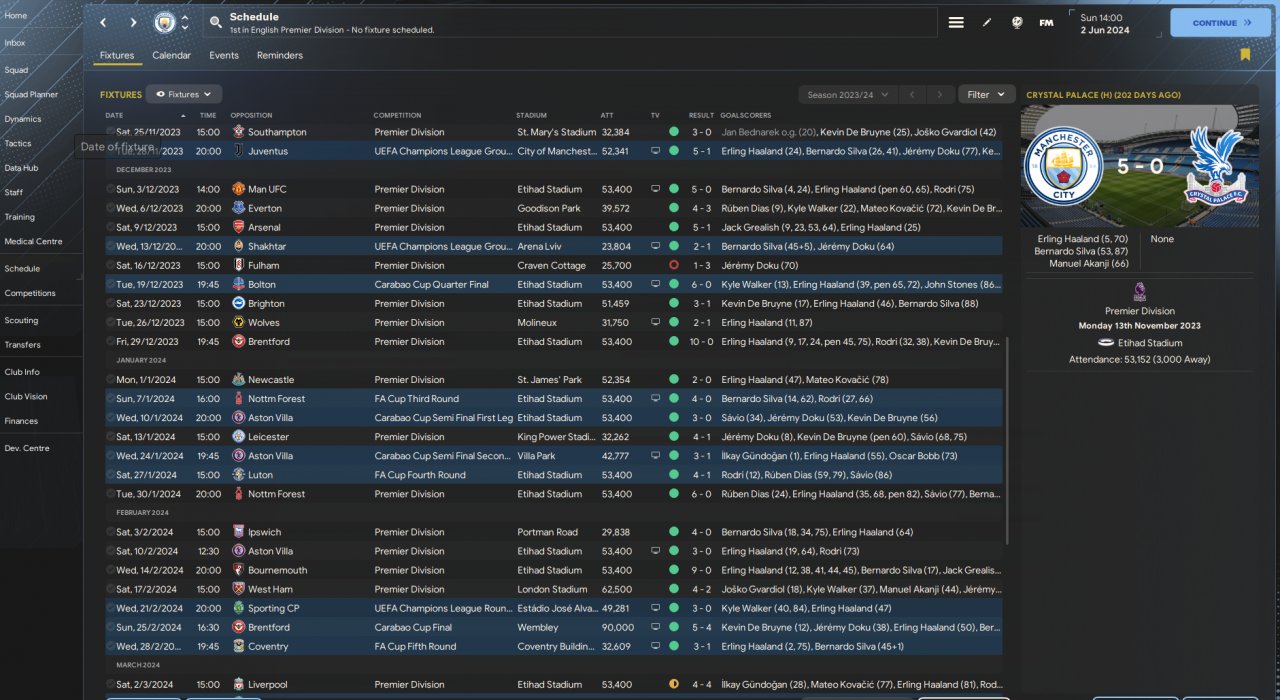This screenshot has height=700, width=1280.
Task: Open the Filter dropdown
Action: click(x=986, y=95)
